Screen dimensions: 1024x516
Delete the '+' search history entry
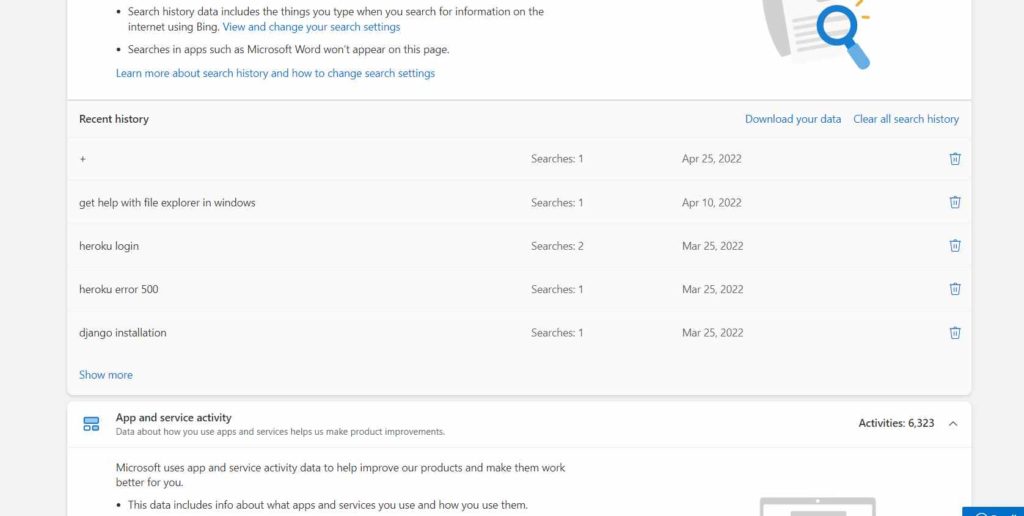(955, 159)
